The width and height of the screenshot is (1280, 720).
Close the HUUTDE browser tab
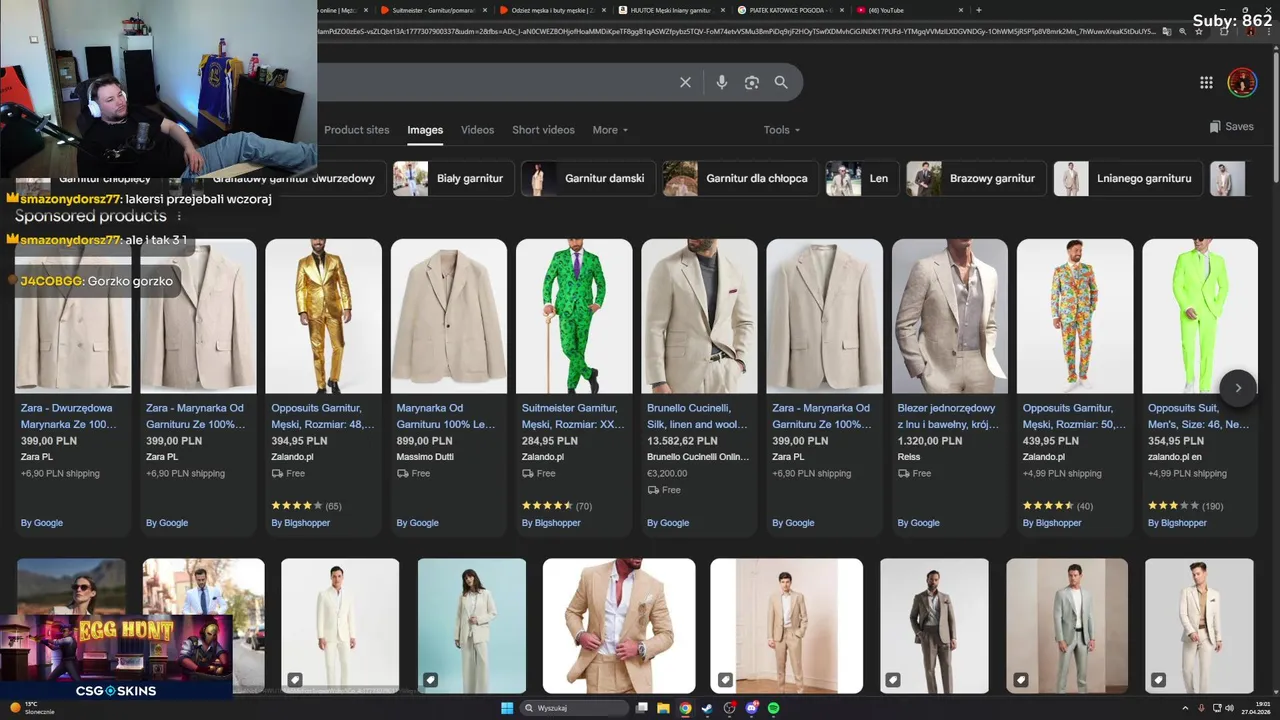(x=723, y=10)
